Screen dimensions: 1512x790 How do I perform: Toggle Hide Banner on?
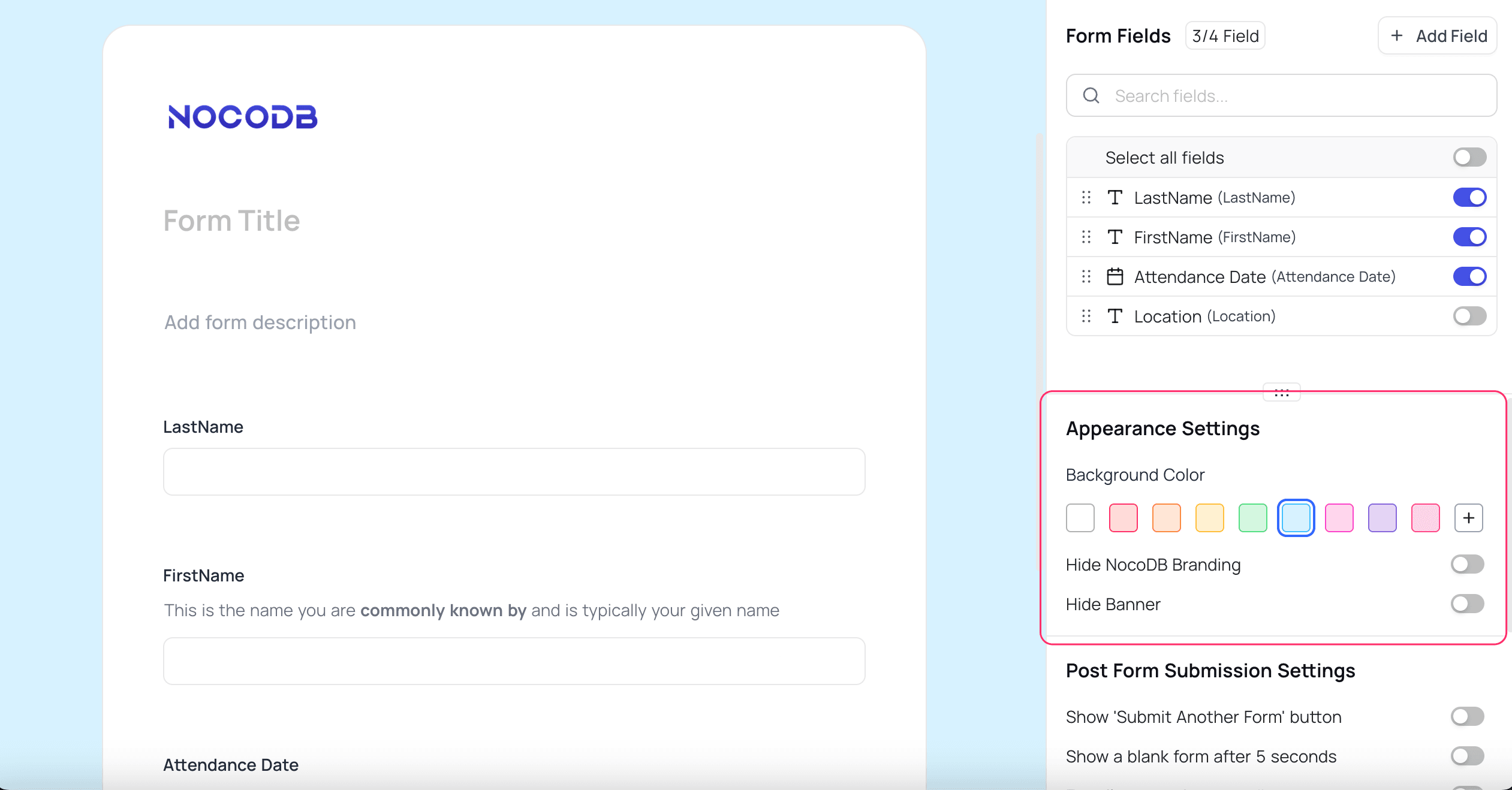(1466, 604)
